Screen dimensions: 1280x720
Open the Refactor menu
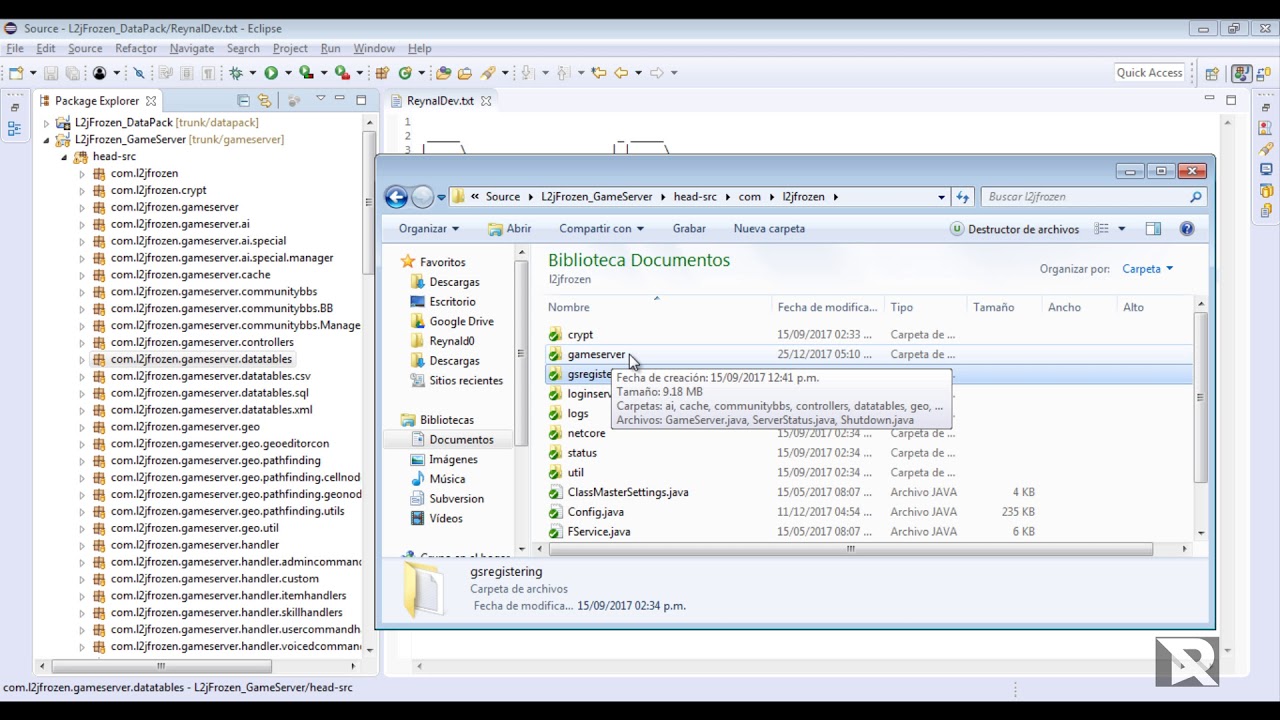coord(135,48)
